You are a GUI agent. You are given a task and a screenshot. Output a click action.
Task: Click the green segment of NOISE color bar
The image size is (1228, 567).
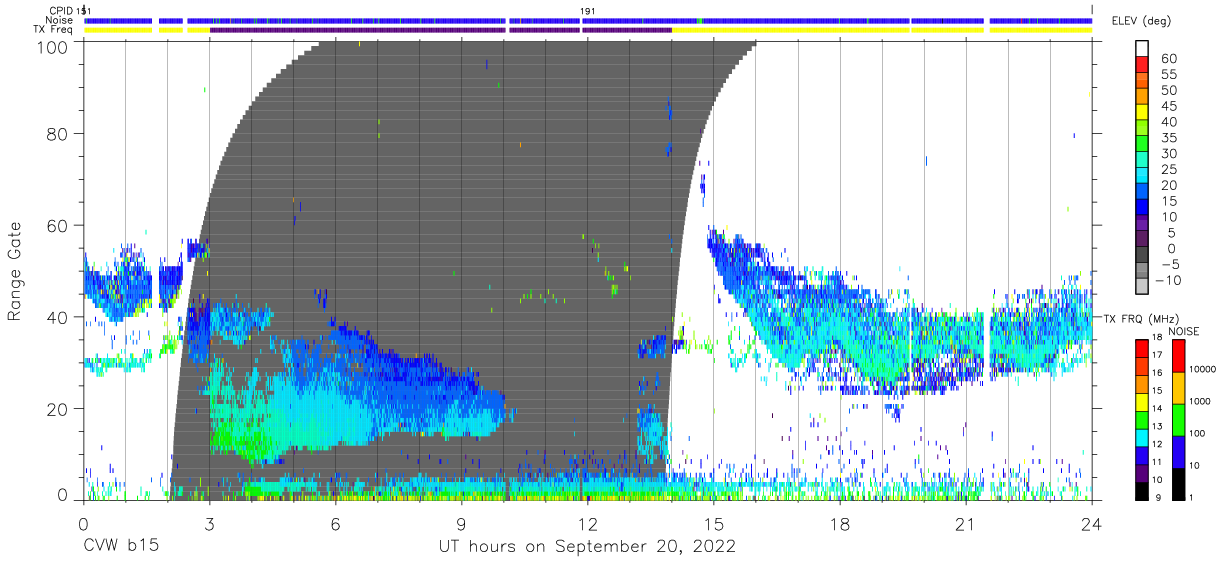tap(1177, 419)
